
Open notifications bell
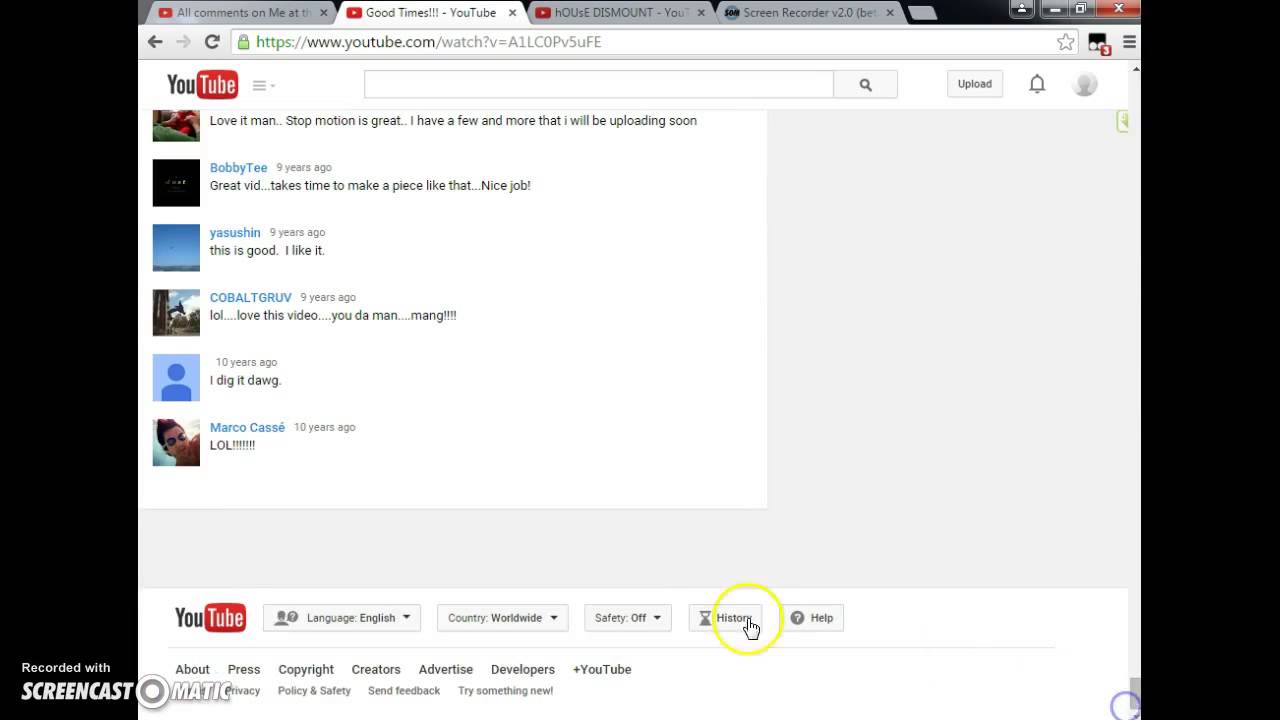point(1037,84)
